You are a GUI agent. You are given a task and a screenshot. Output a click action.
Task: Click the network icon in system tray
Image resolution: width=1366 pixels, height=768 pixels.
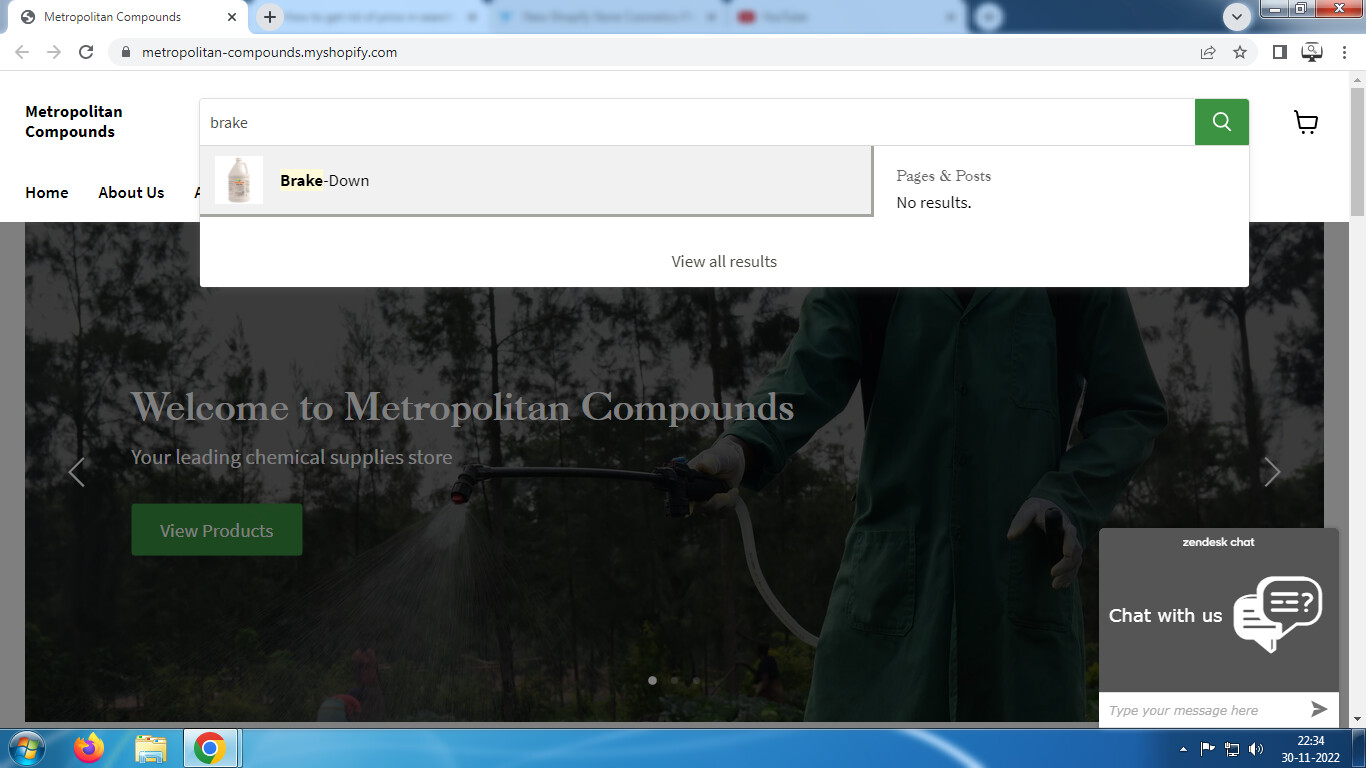tap(1232, 749)
